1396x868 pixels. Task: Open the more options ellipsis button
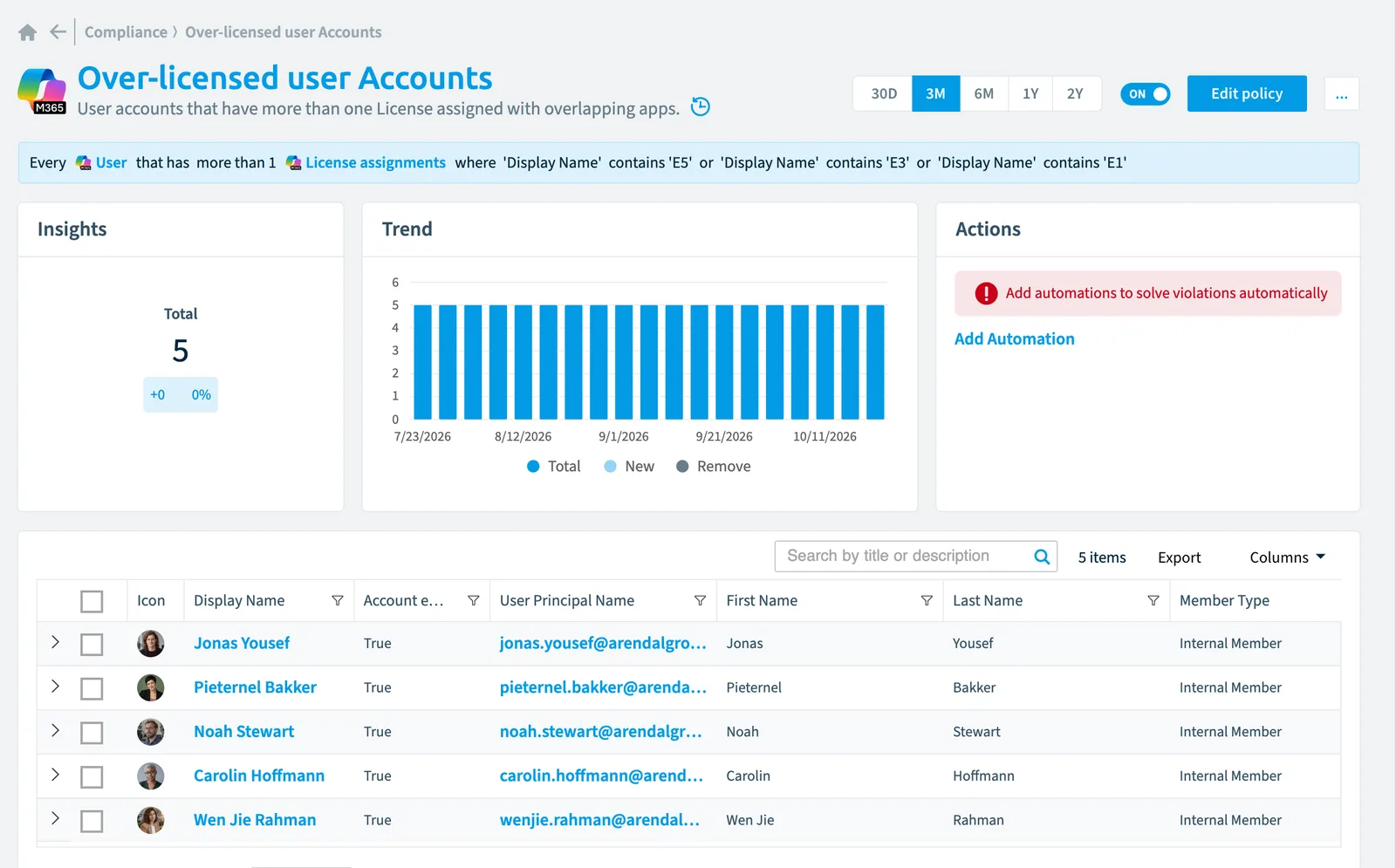coord(1341,94)
